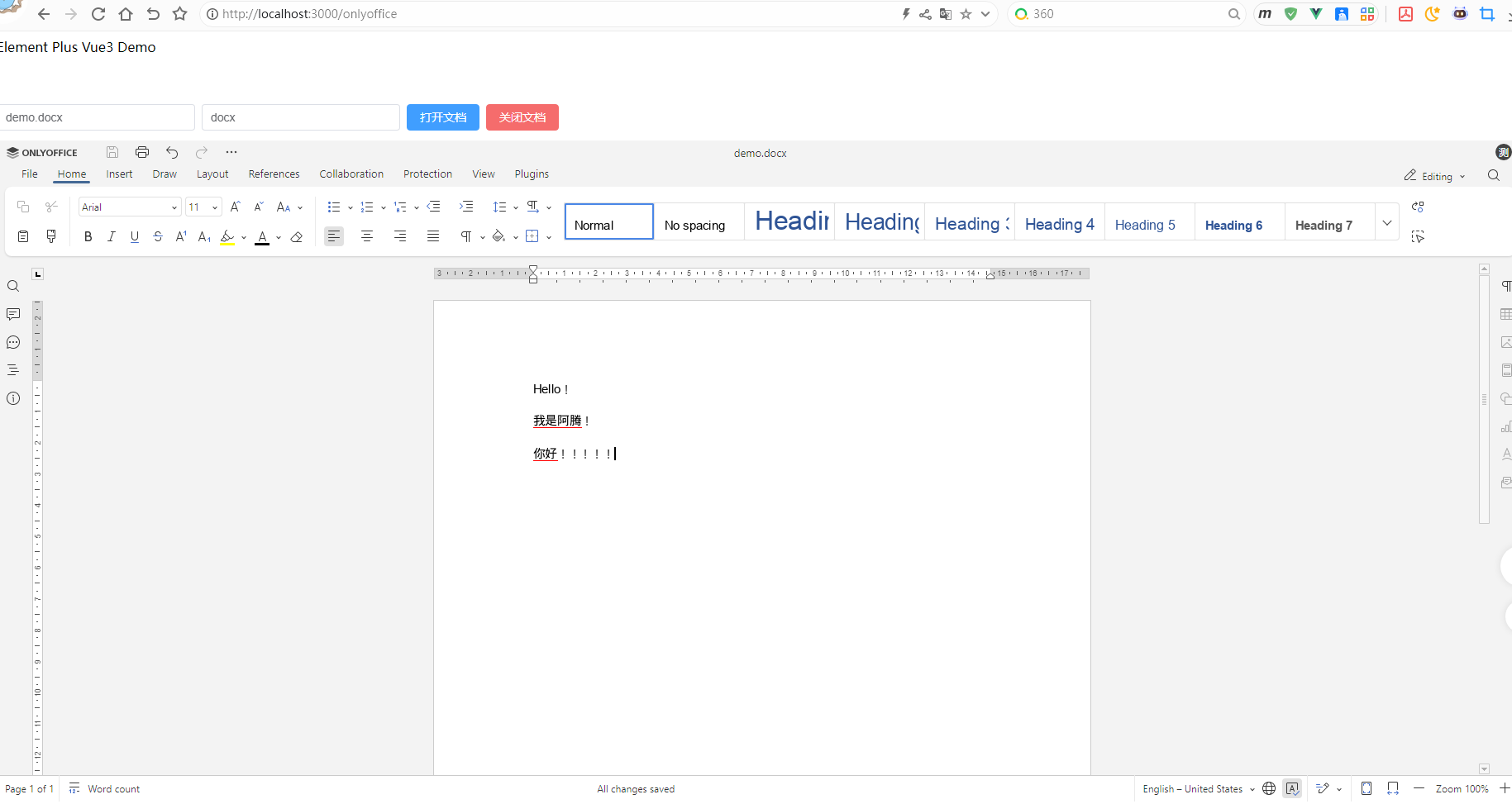Click the red 关闭文档 button
This screenshot has width=1512, height=804.
522,117
